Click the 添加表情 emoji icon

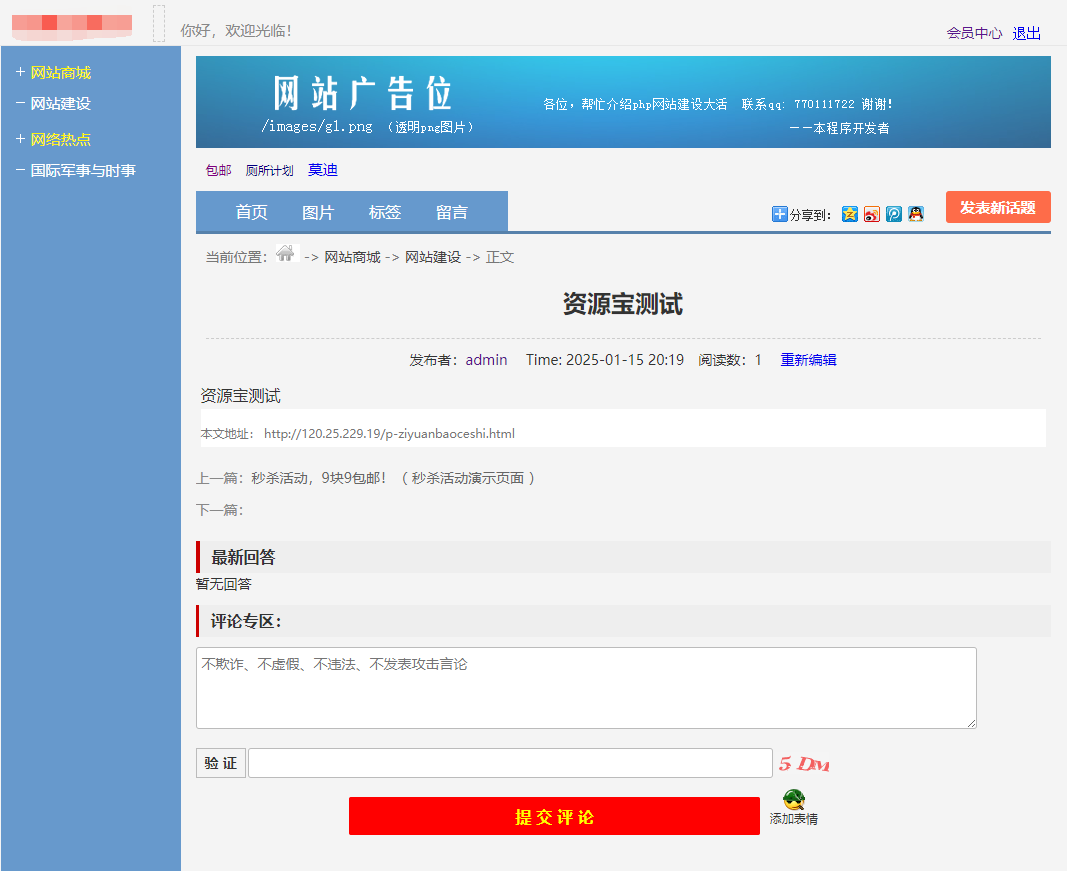(794, 801)
